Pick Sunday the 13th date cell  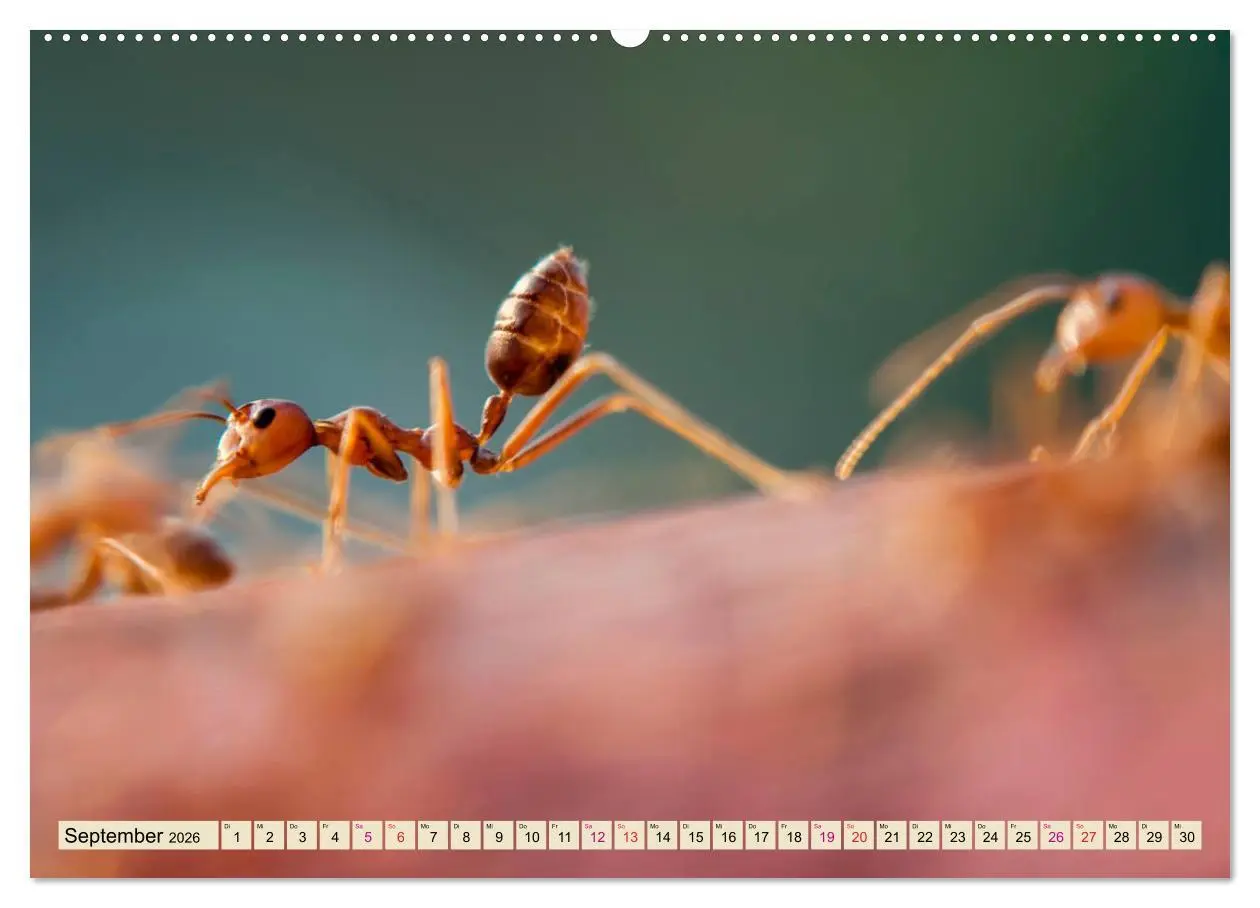pos(629,836)
